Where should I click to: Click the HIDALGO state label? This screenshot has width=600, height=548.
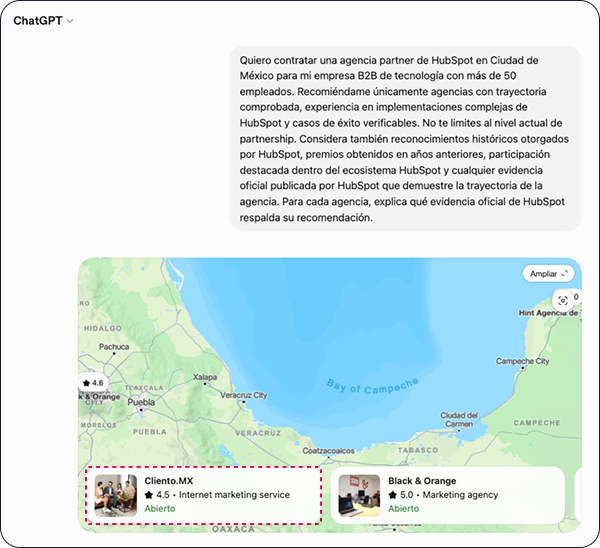[103, 328]
